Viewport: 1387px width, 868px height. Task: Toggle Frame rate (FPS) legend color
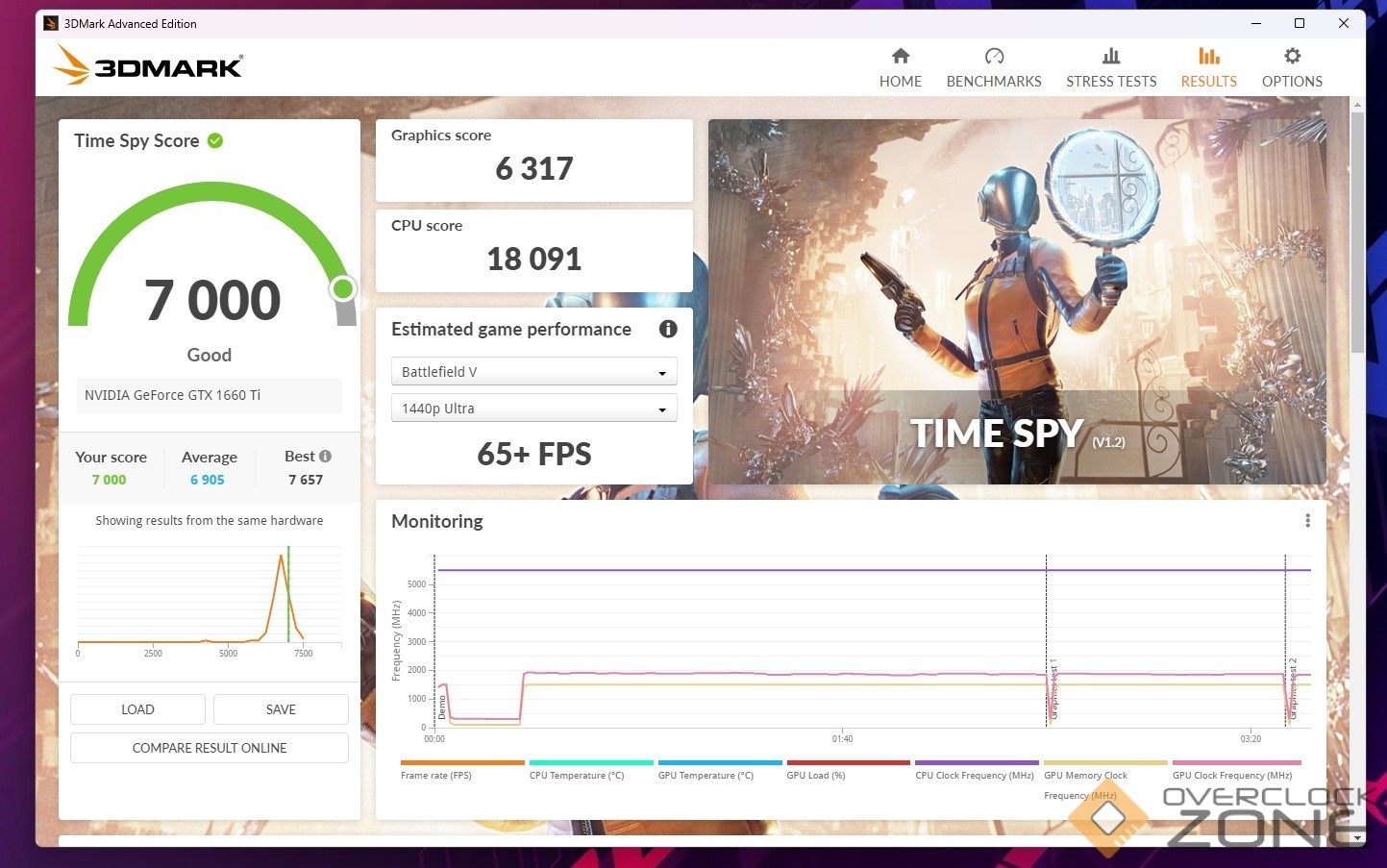[x=462, y=762]
